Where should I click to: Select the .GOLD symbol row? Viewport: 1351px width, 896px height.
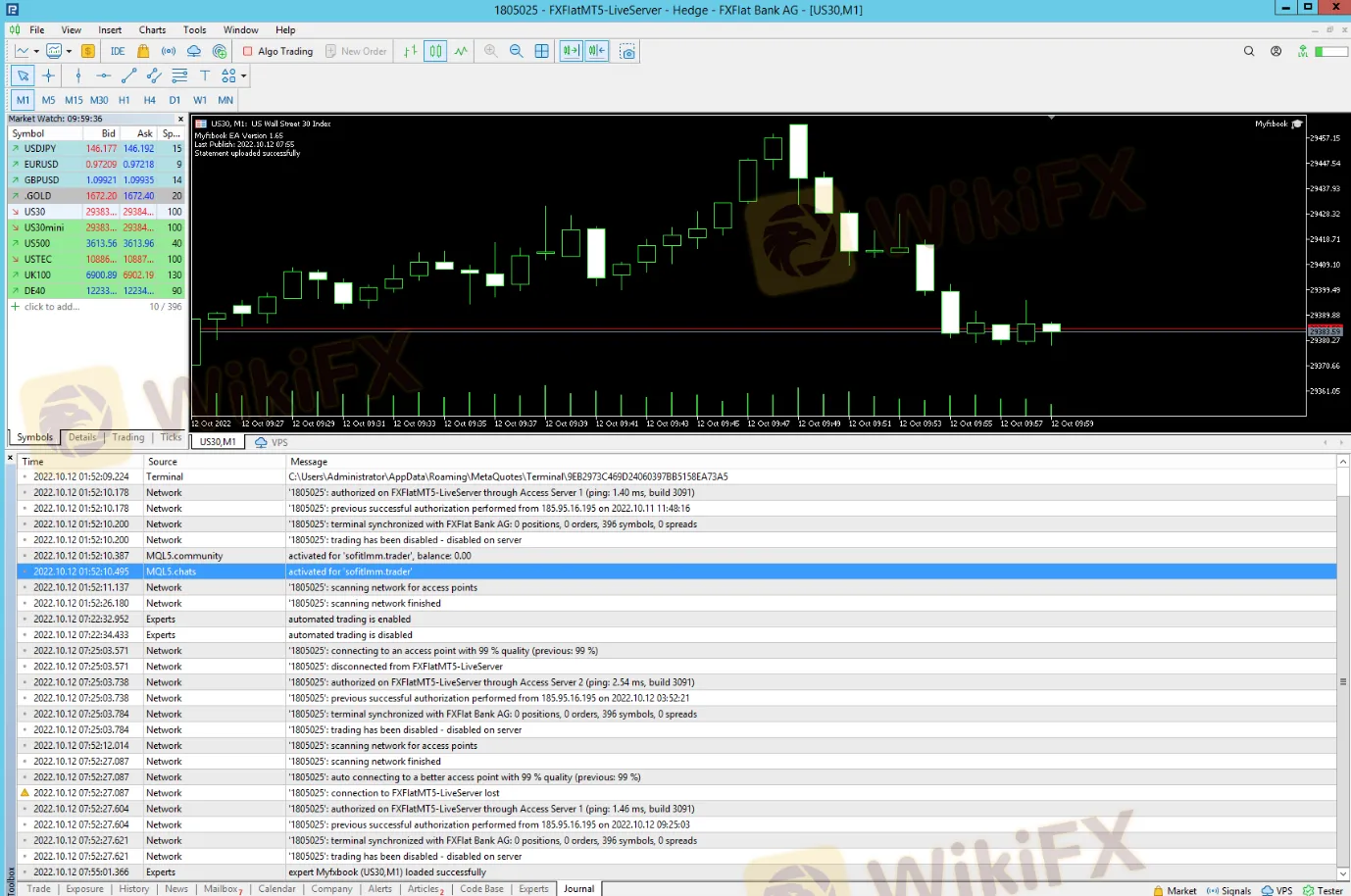tap(96, 196)
